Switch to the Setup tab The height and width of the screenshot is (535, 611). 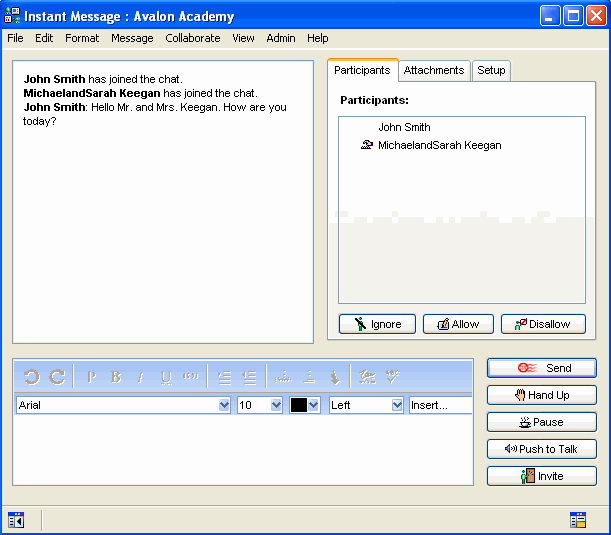pyautogui.click(x=491, y=71)
